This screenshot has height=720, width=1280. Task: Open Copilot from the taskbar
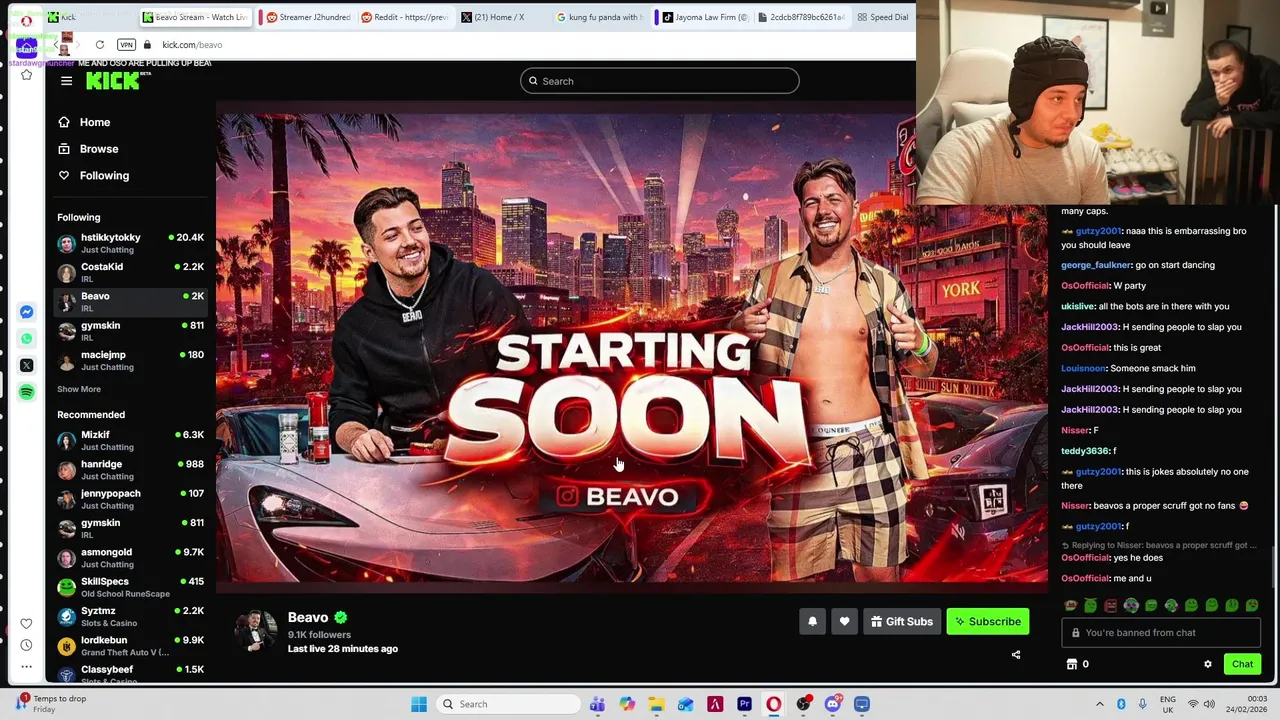[x=627, y=704]
